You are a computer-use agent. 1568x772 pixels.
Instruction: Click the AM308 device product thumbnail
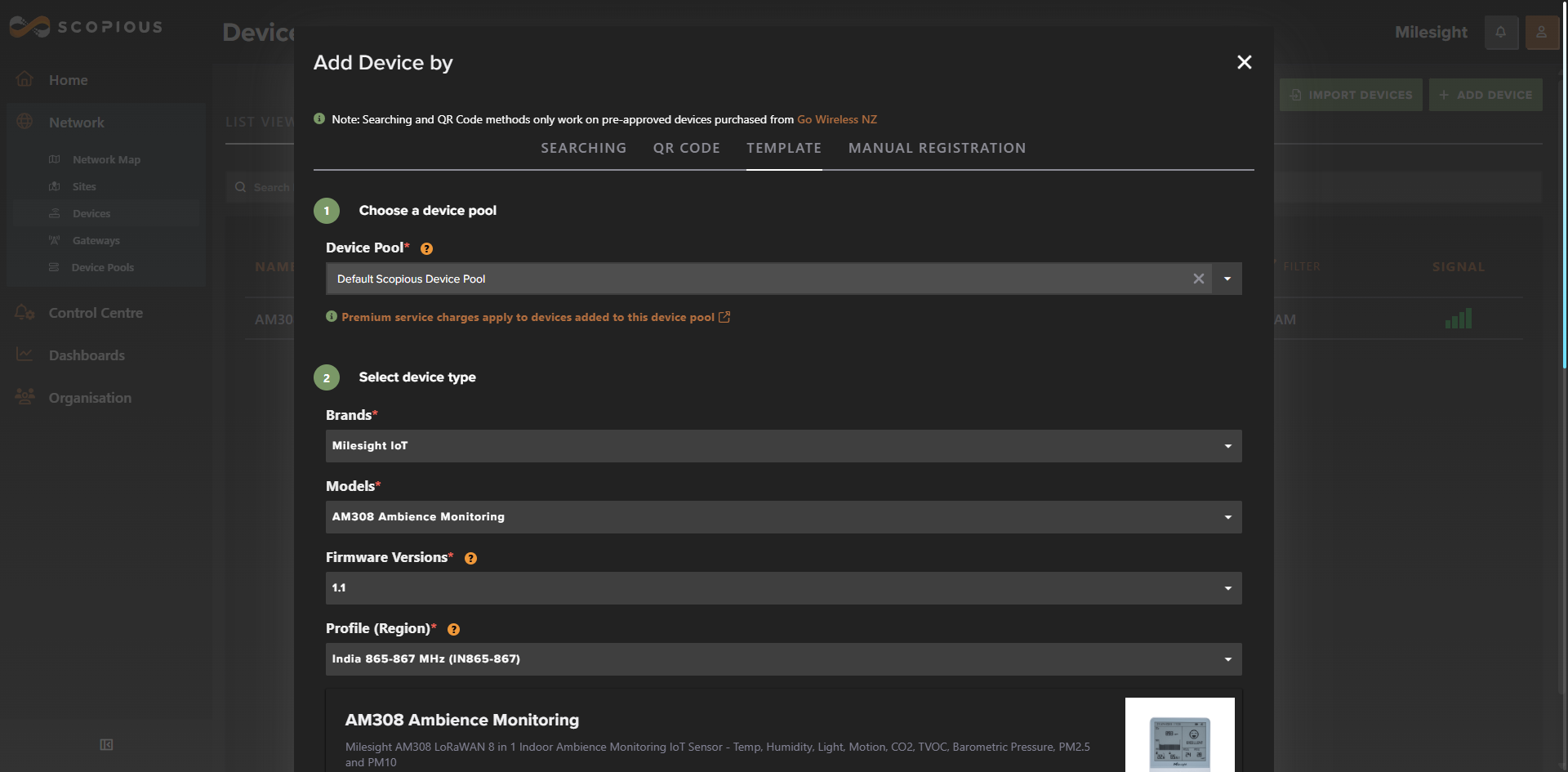(1179, 734)
